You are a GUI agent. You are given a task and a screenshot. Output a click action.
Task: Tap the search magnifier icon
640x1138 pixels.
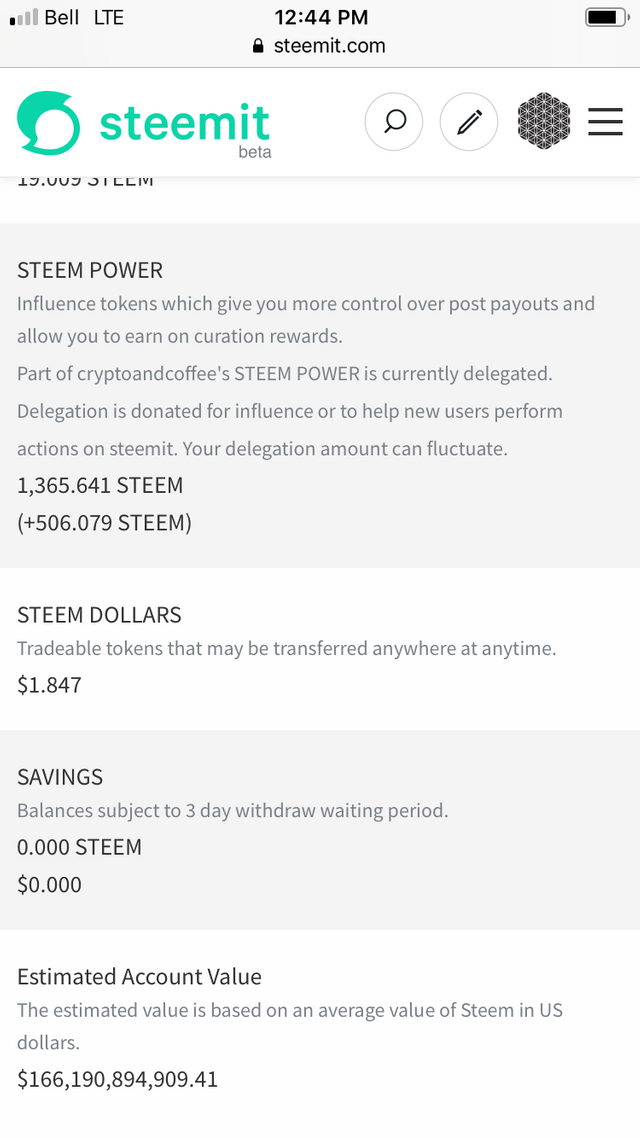pos(394,121)
